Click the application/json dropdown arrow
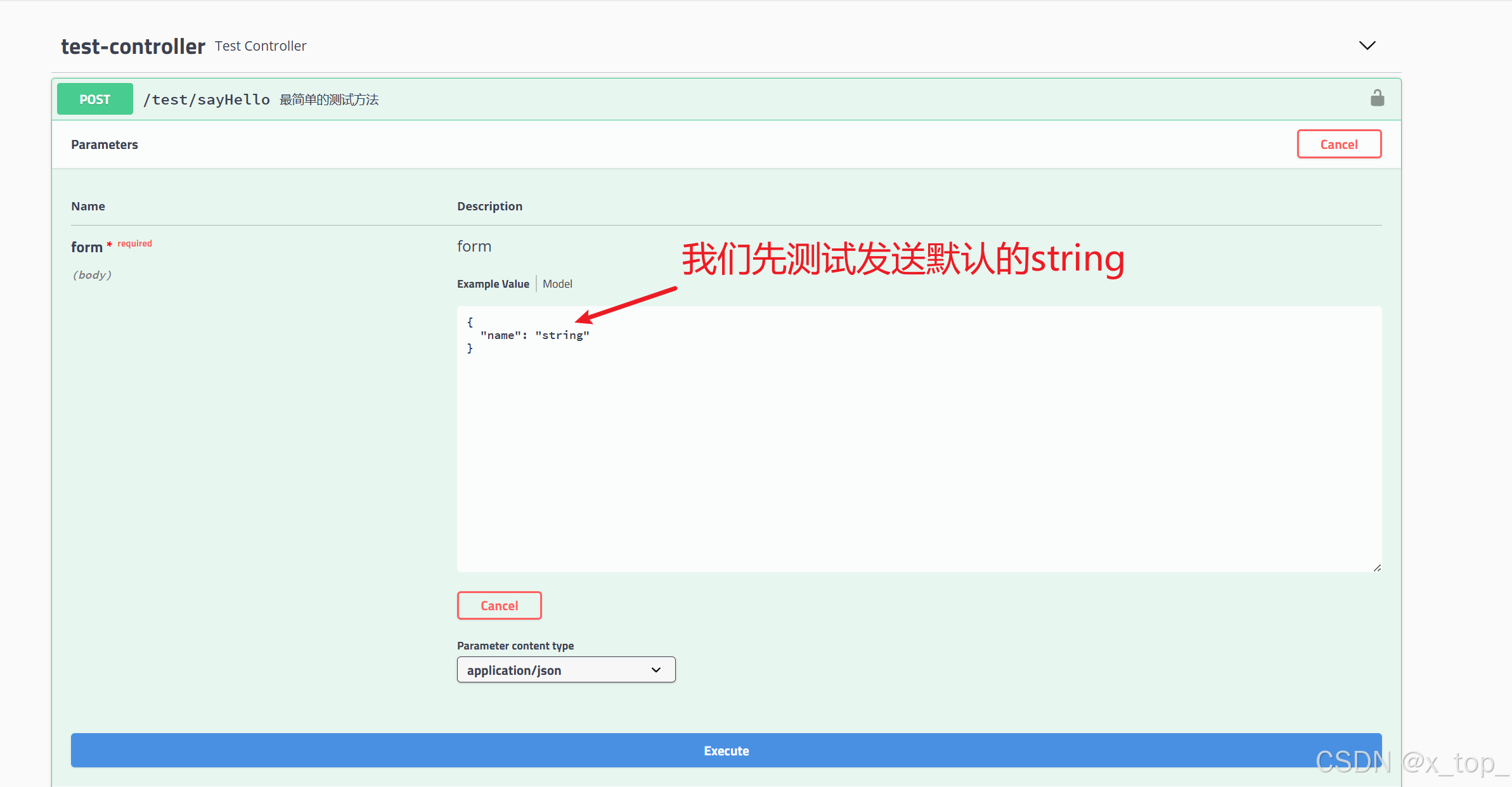 point(656,670)
